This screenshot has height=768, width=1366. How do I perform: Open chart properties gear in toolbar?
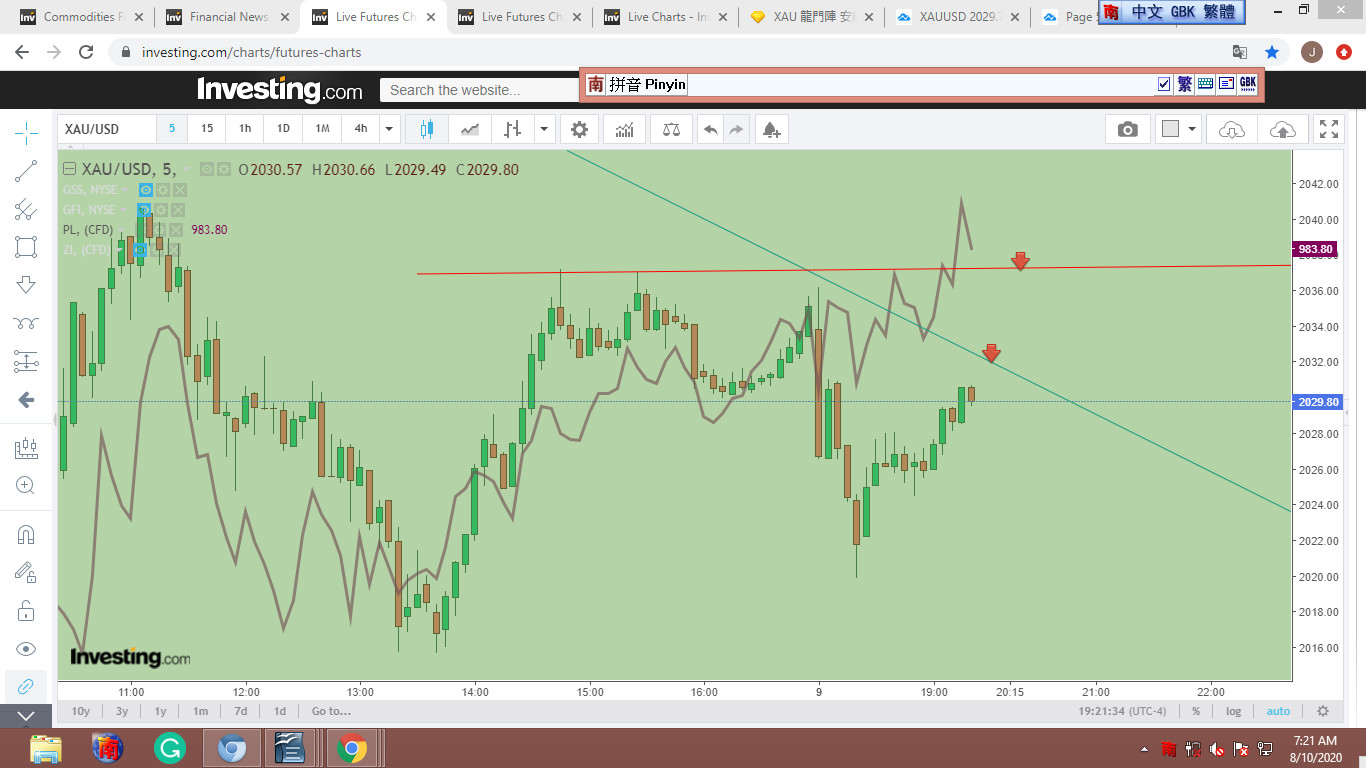579,129
